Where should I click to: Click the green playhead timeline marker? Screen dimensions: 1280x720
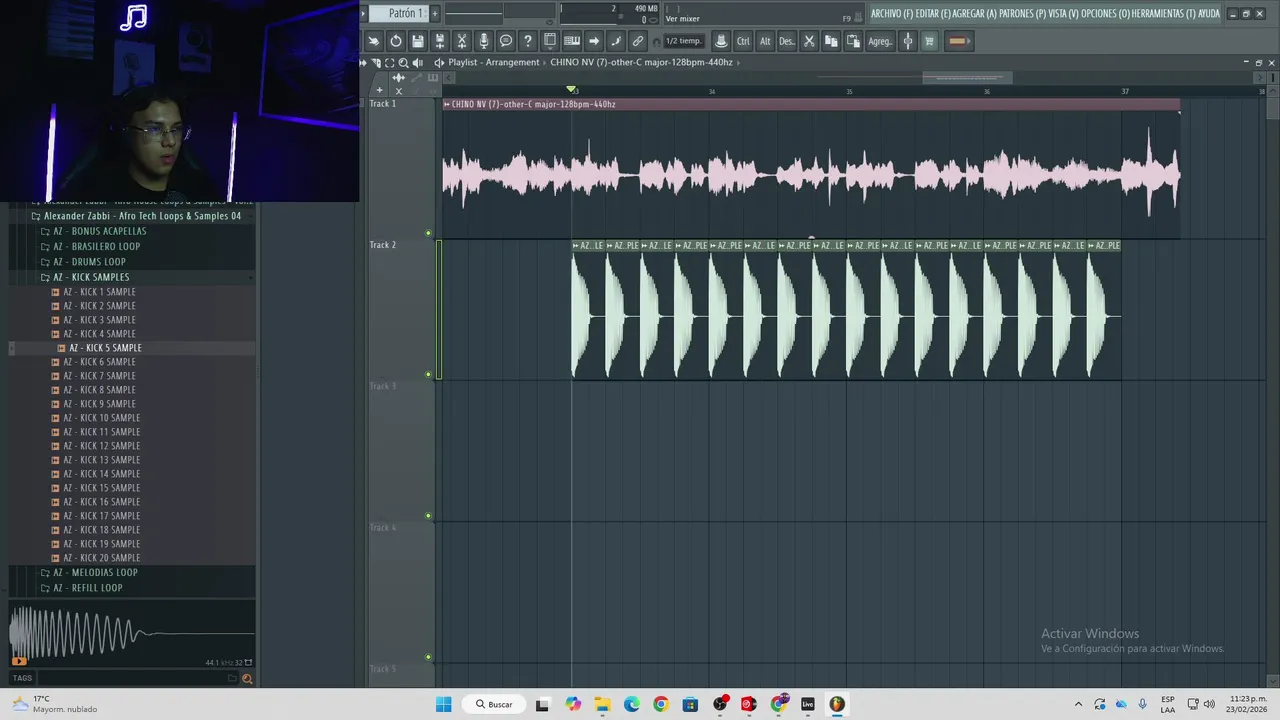pos(571,90)
